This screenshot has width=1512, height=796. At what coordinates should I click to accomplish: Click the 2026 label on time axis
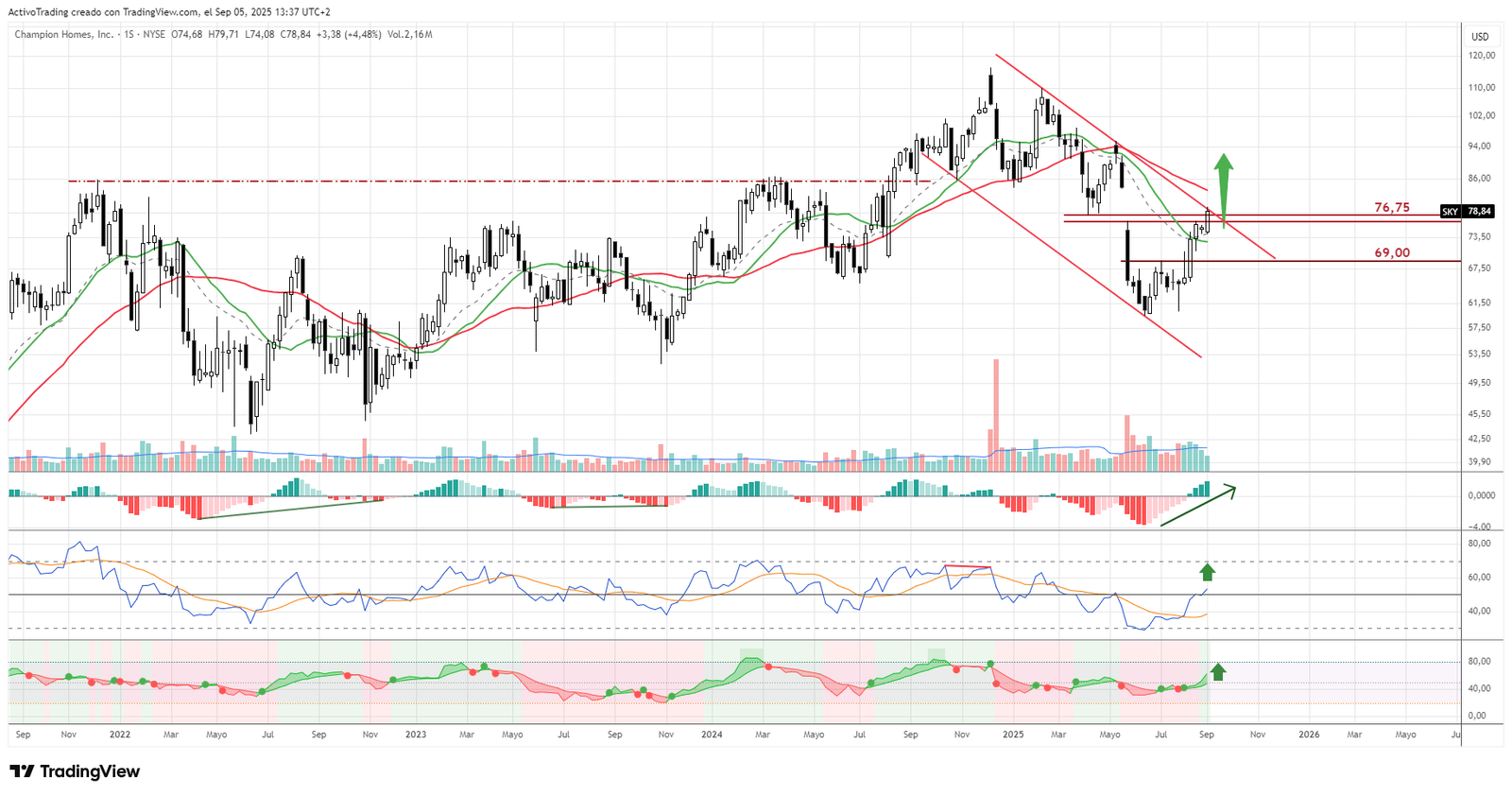coord(1309,734)
